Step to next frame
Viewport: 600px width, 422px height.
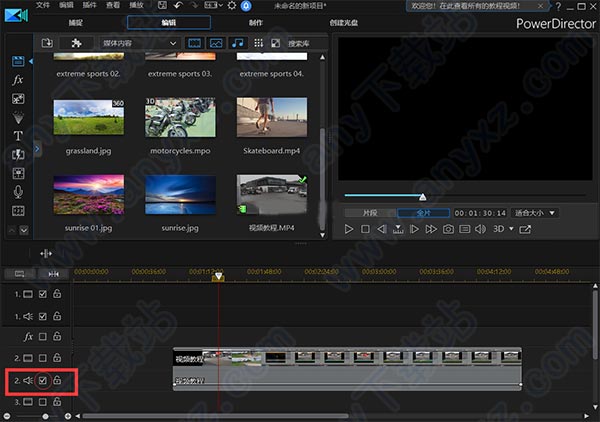(x=414, y=229)
